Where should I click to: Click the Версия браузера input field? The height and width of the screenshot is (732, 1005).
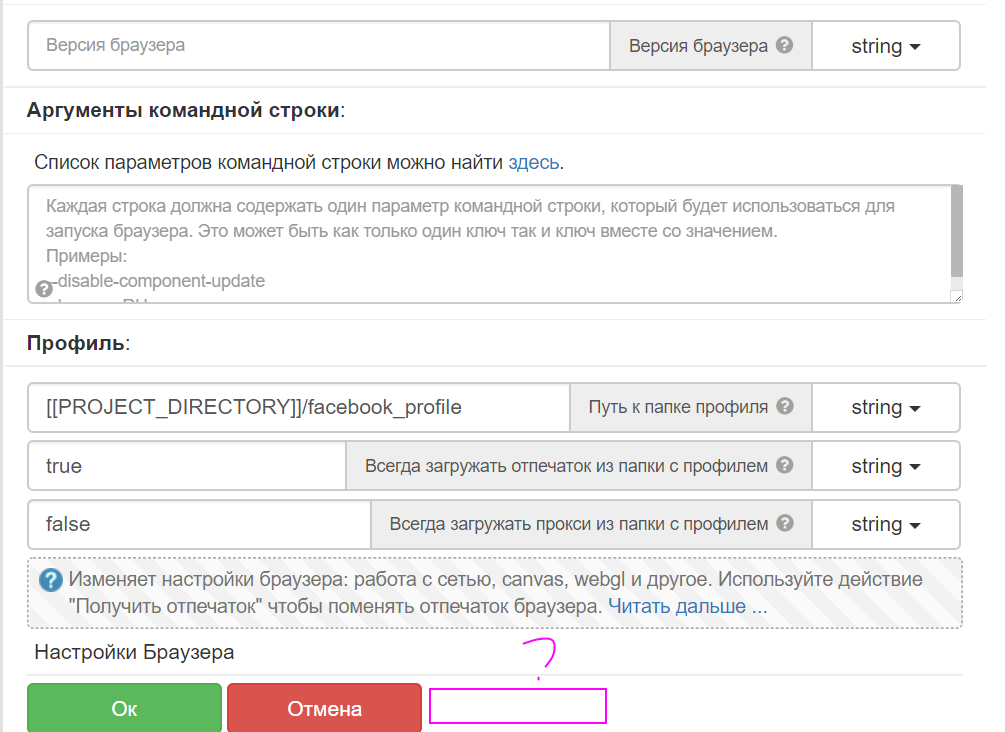(318, 46)
